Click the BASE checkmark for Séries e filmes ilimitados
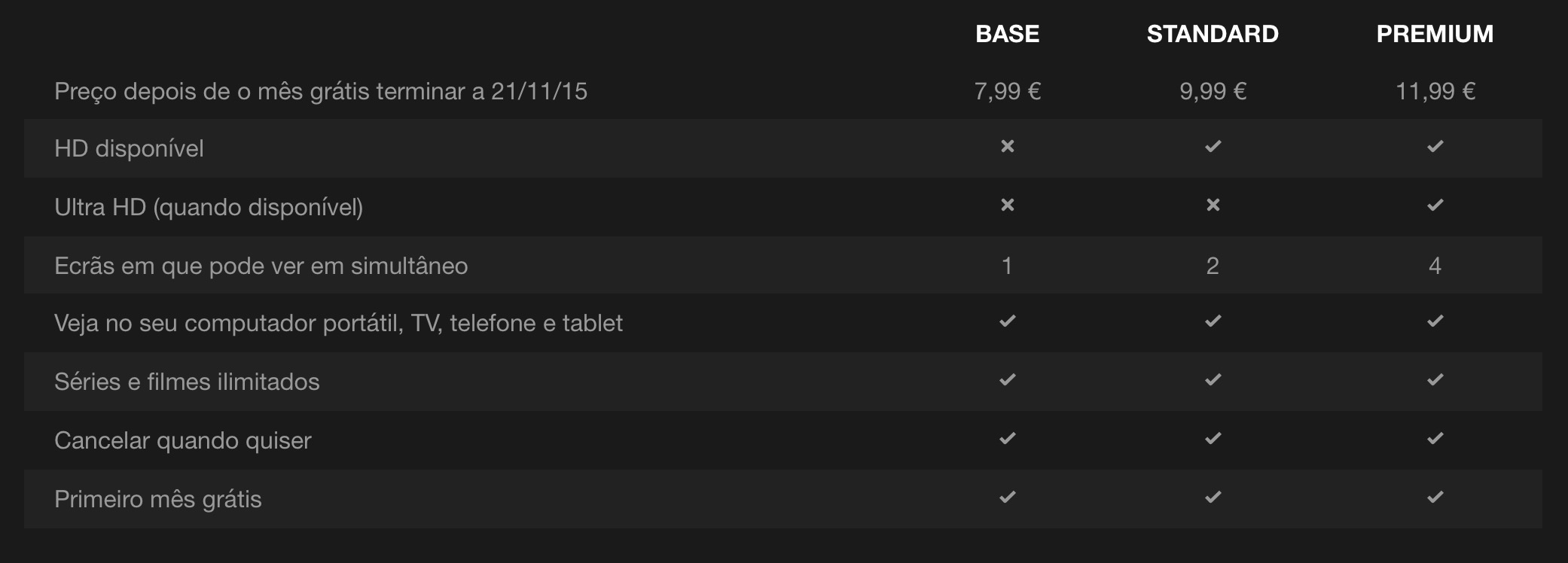The image size is (1568, 563). pos(1007,379)
